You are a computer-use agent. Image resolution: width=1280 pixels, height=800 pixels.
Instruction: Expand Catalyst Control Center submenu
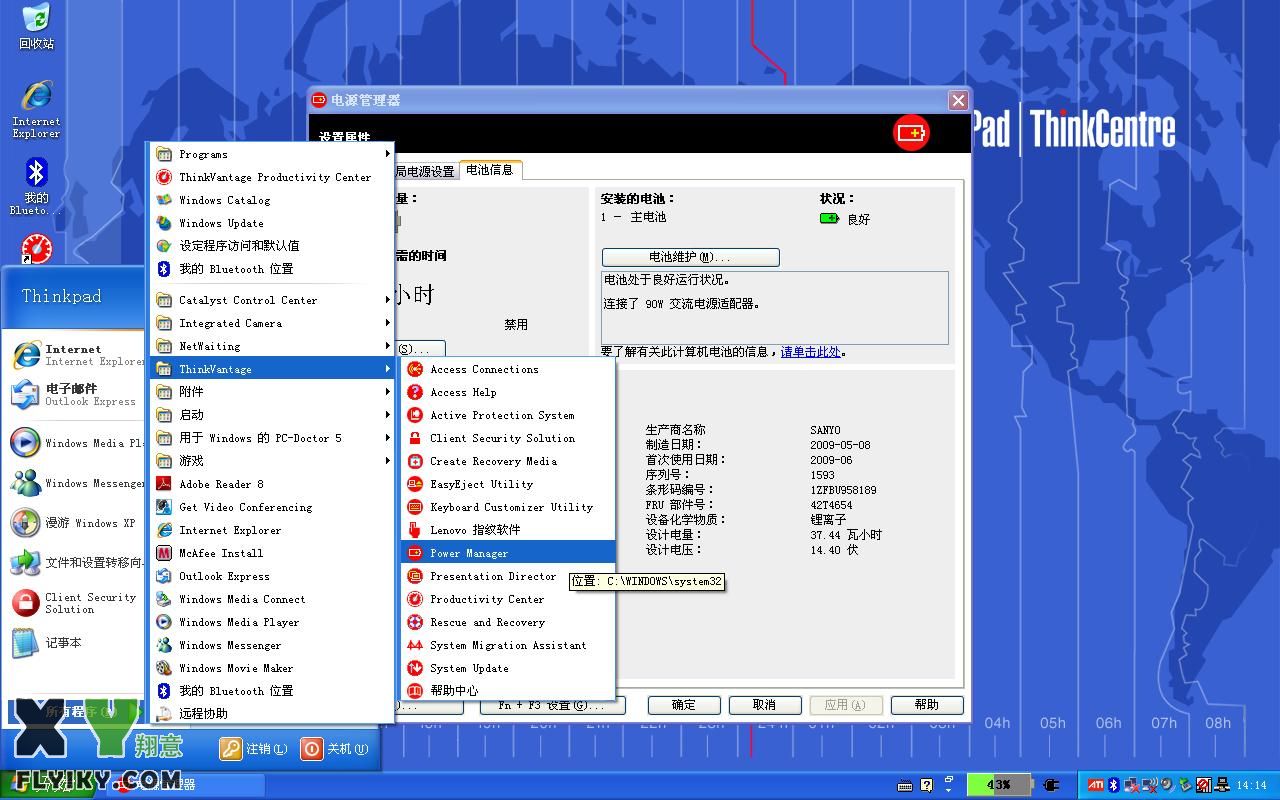click(270, 300)
